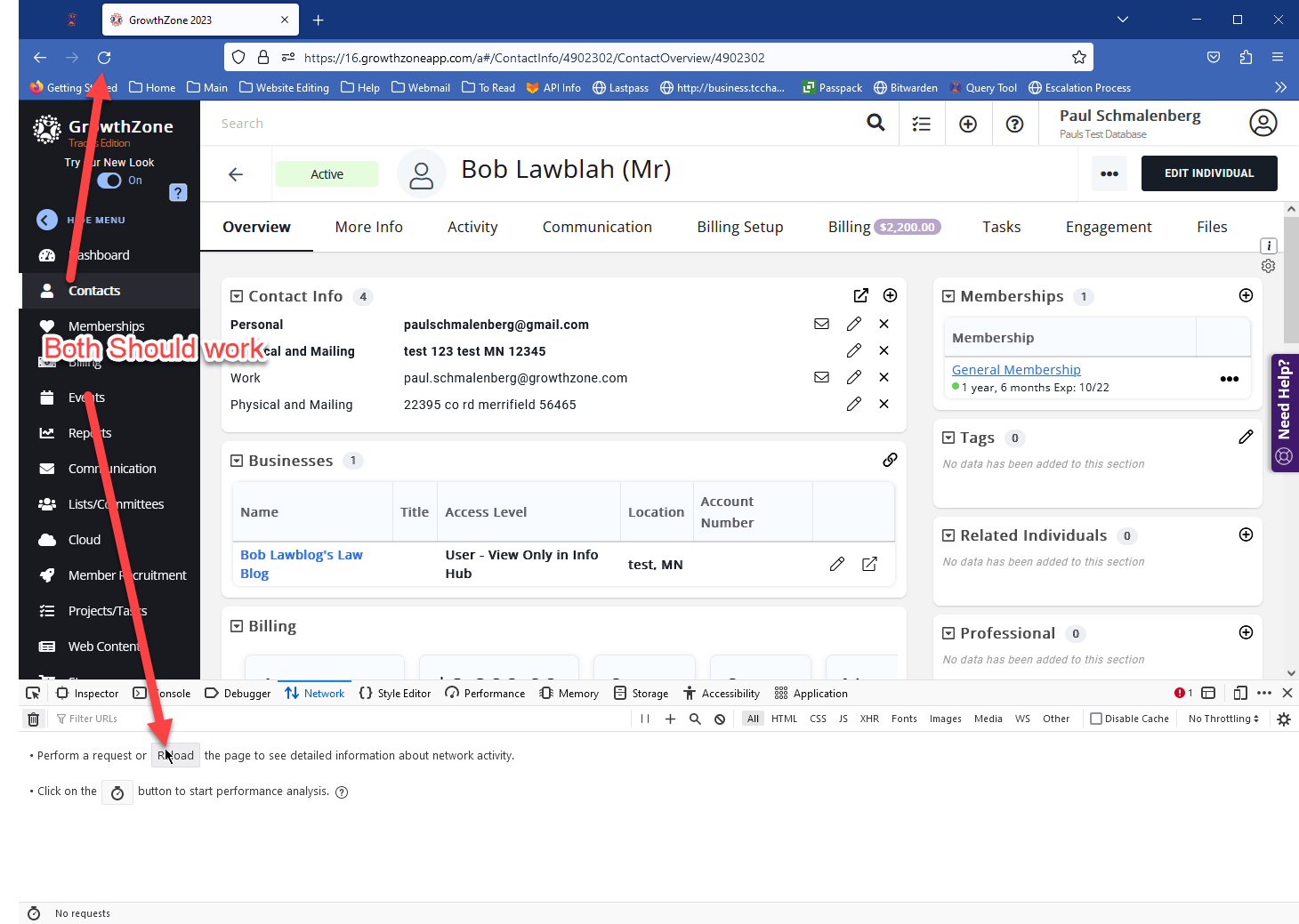The height and width of the screenshot is (924, 1299).
Task: Toggle the Try our New Look switch
Action: pyautogui.click(x=110, y=181)
